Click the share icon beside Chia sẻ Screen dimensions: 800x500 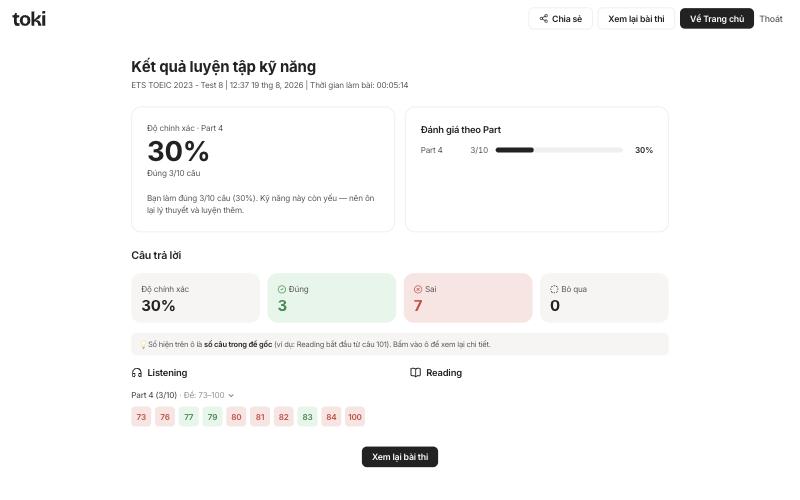point(544,19)
